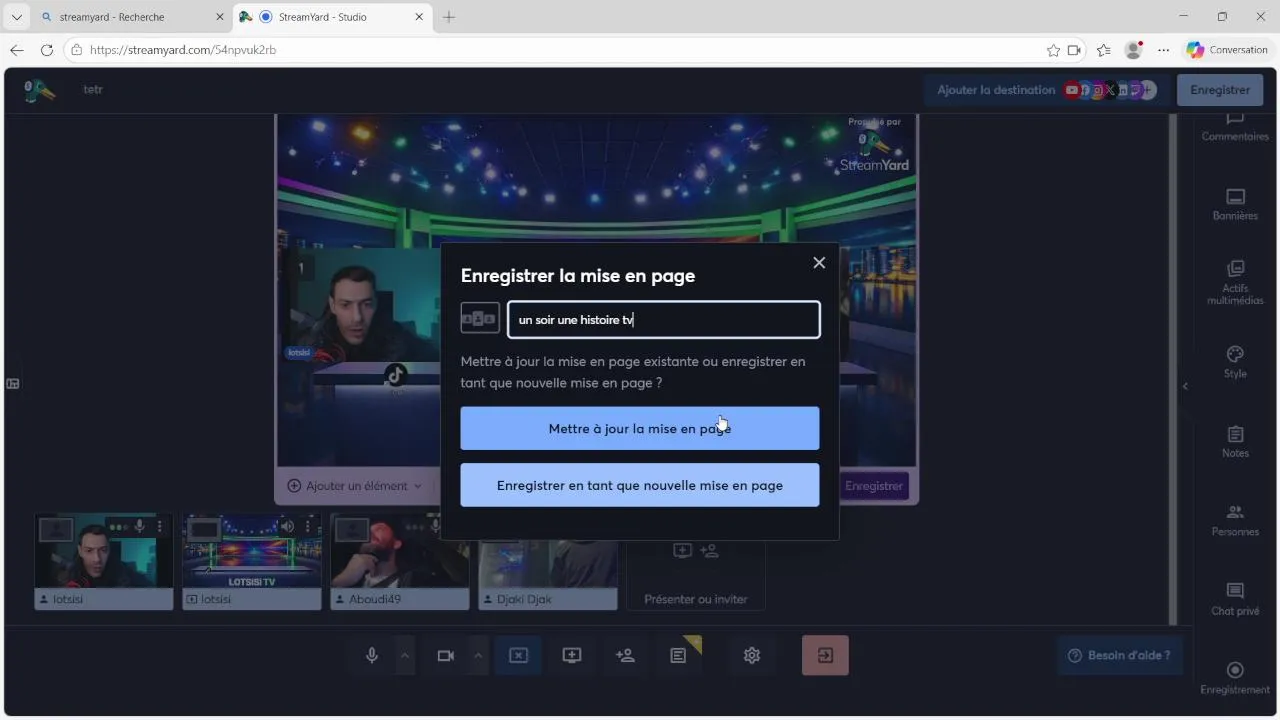Click the layout name field containing "un soir une histoire tv"
The image size is (1280, 720).
pyautogui.click(x=663, y=320)
